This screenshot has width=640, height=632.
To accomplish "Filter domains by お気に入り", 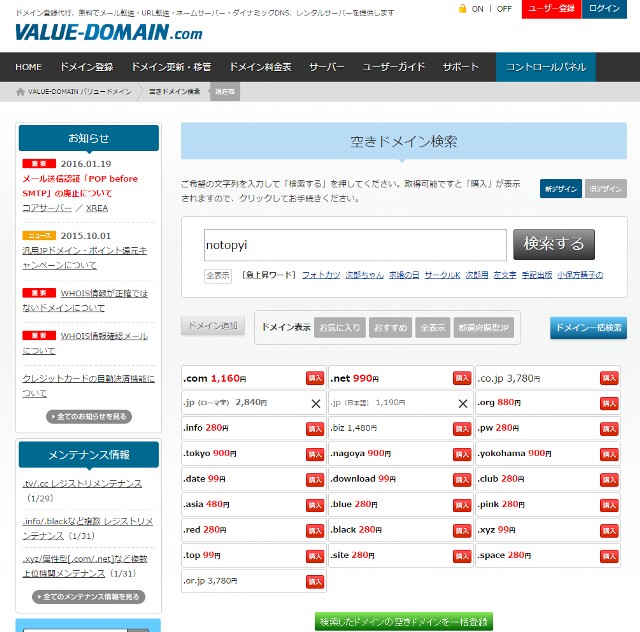I will (340, 327).
